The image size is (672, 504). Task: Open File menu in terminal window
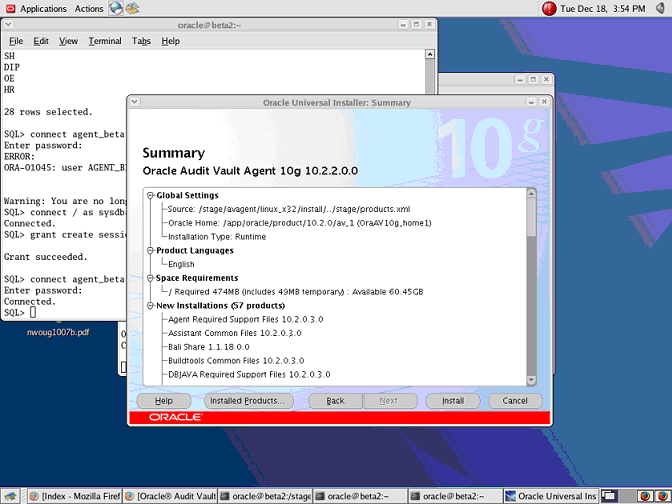tap(16, 41)
